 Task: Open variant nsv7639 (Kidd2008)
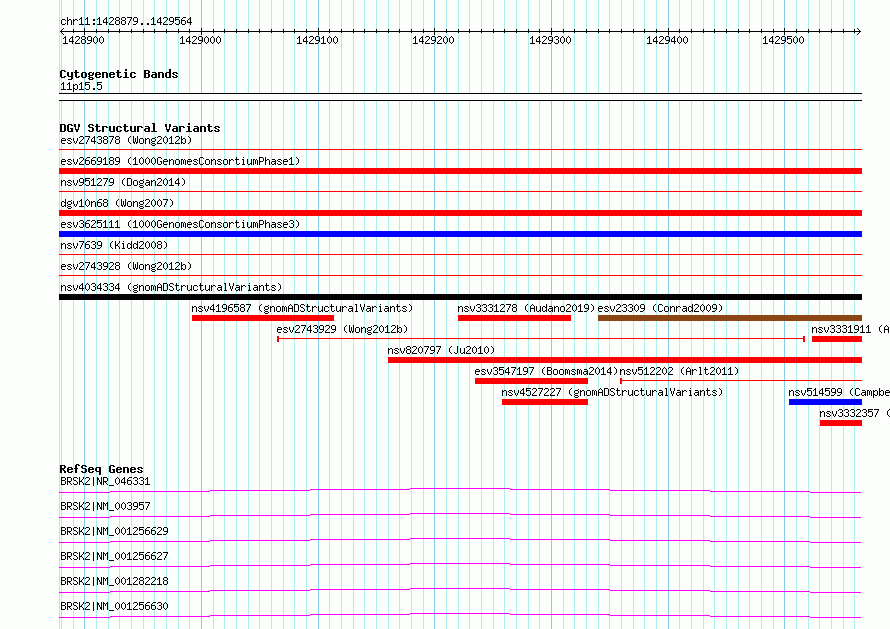click(x=114, y=245)
